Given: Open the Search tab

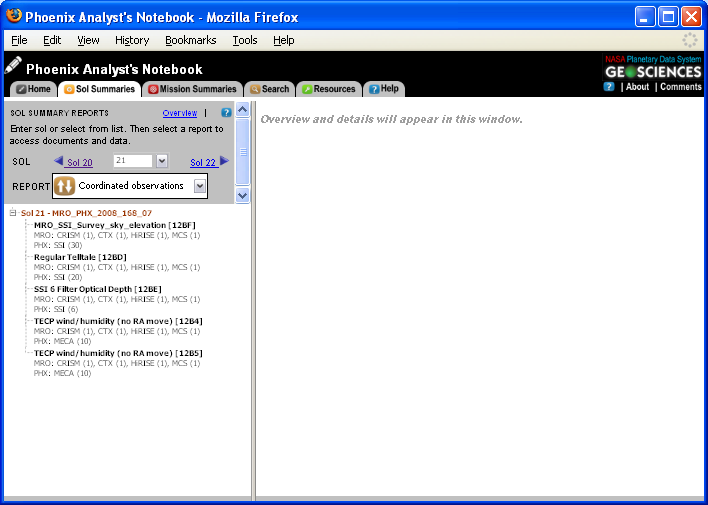Looking at the screenshot, I should point(269,89).
